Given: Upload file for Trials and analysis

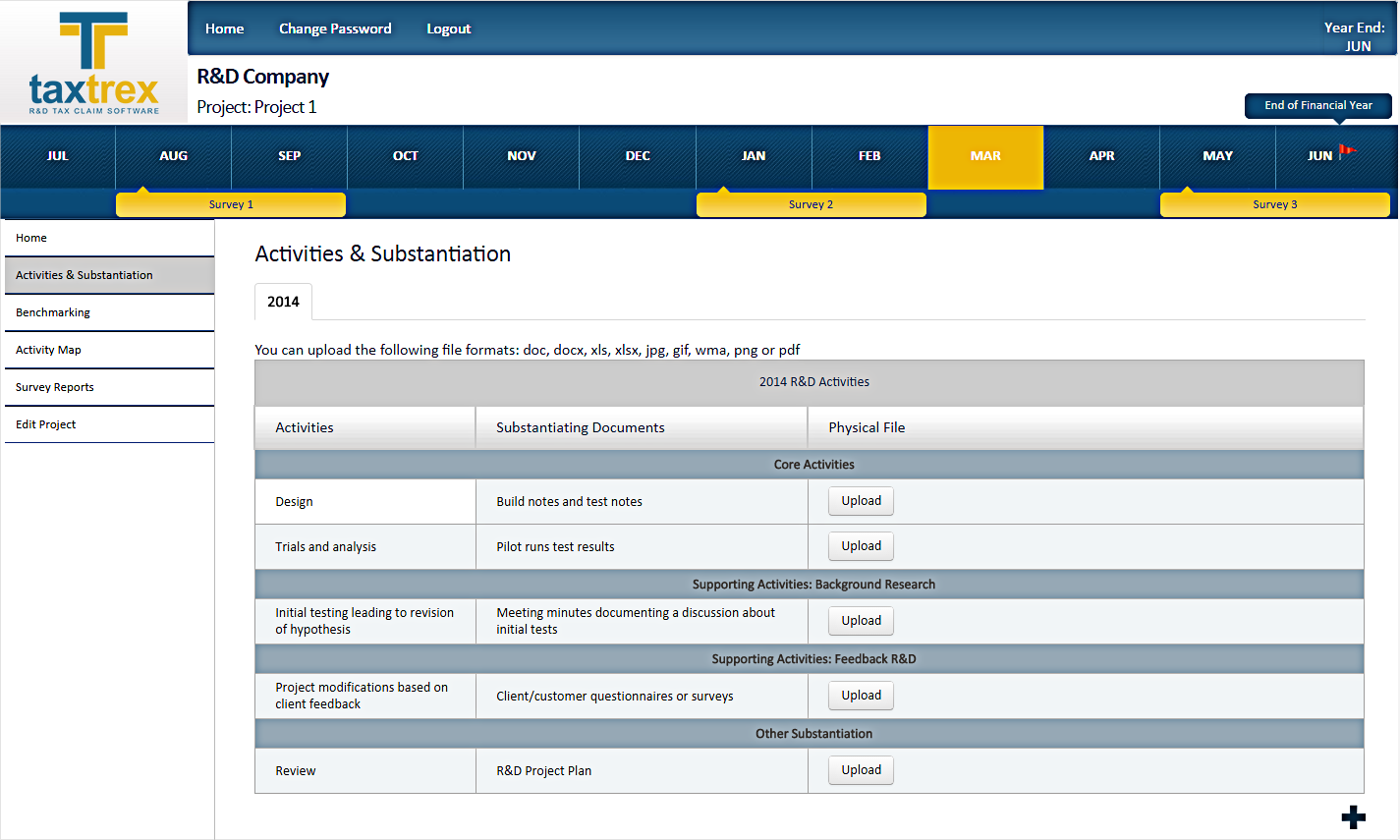Looking at the screenshot, I should tap(861, 546).
